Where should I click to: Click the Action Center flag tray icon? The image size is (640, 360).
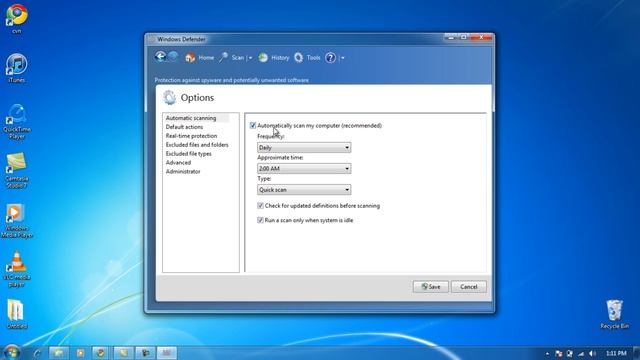(x=559, y=353)
